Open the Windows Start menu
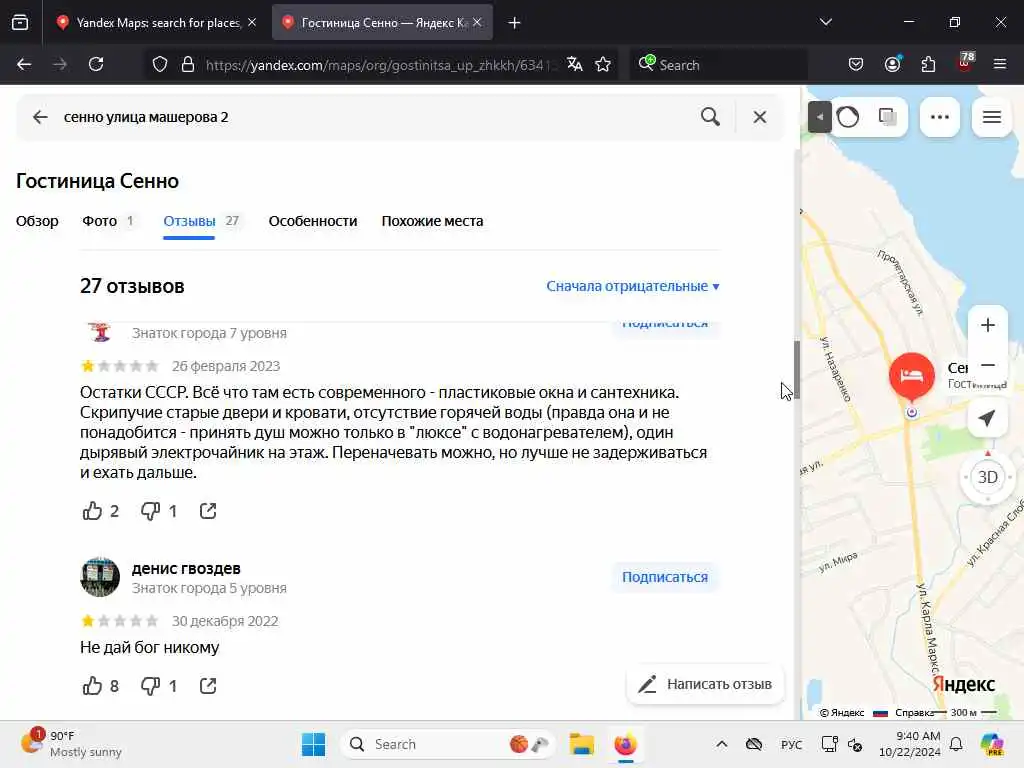The width and height of the screenshot is (1024, 768). [x=313, y=744]
